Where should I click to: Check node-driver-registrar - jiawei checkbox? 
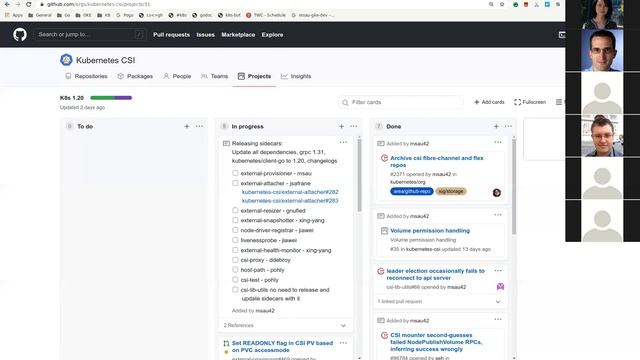[x=235, y=230]
